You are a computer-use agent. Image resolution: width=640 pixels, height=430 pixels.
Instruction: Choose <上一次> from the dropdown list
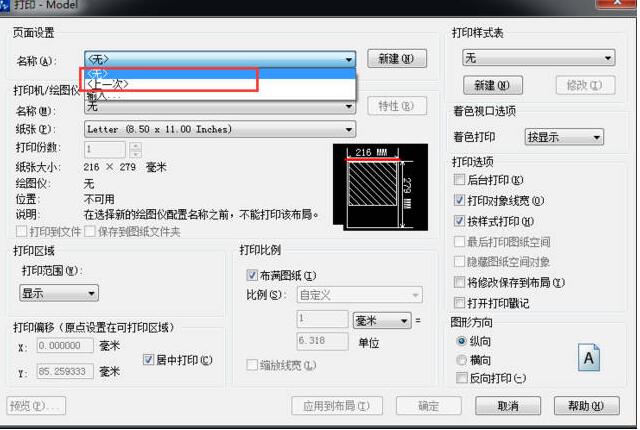220,84
